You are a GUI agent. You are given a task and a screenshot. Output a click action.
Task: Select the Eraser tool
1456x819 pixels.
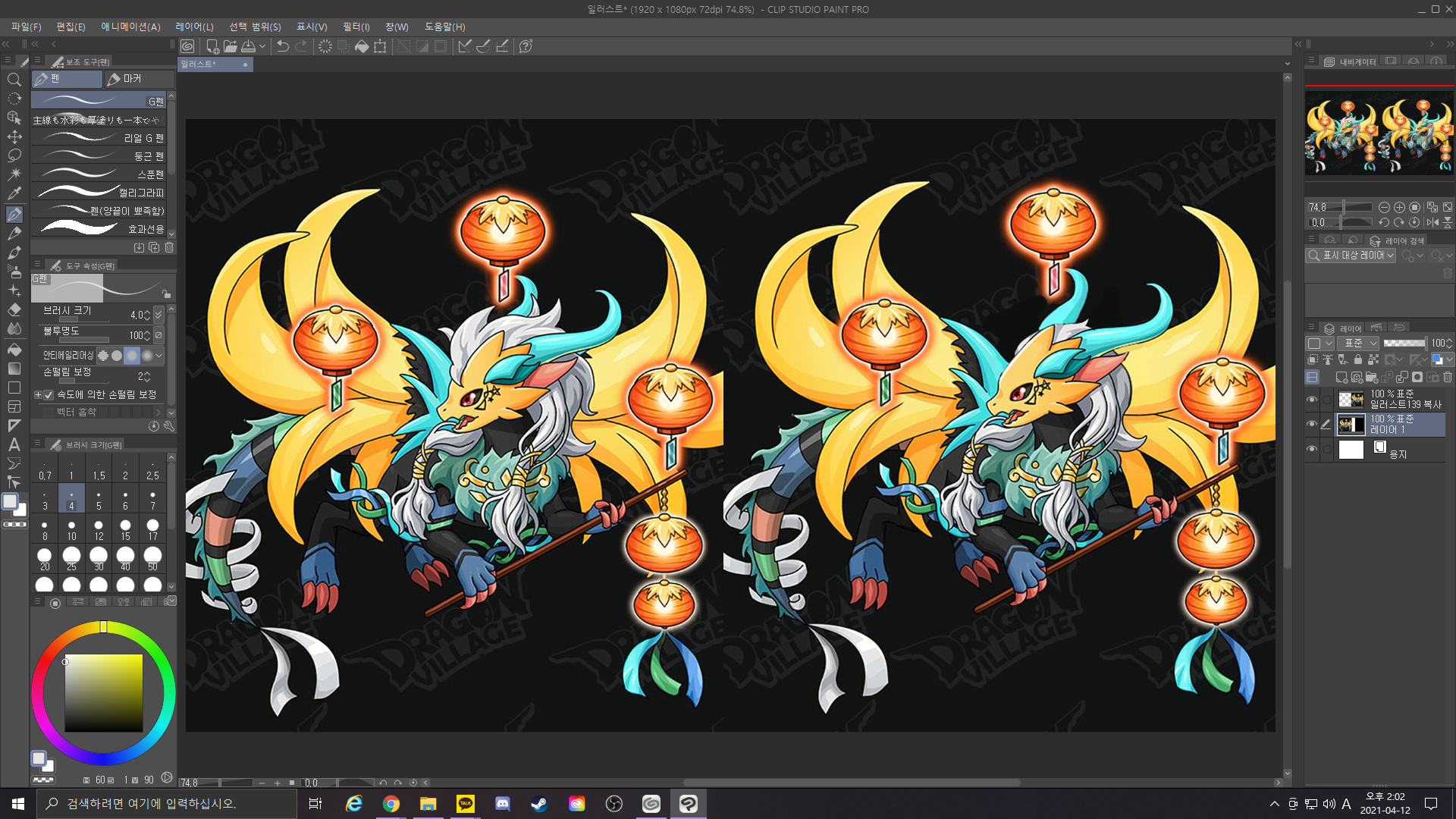(14, 309)
